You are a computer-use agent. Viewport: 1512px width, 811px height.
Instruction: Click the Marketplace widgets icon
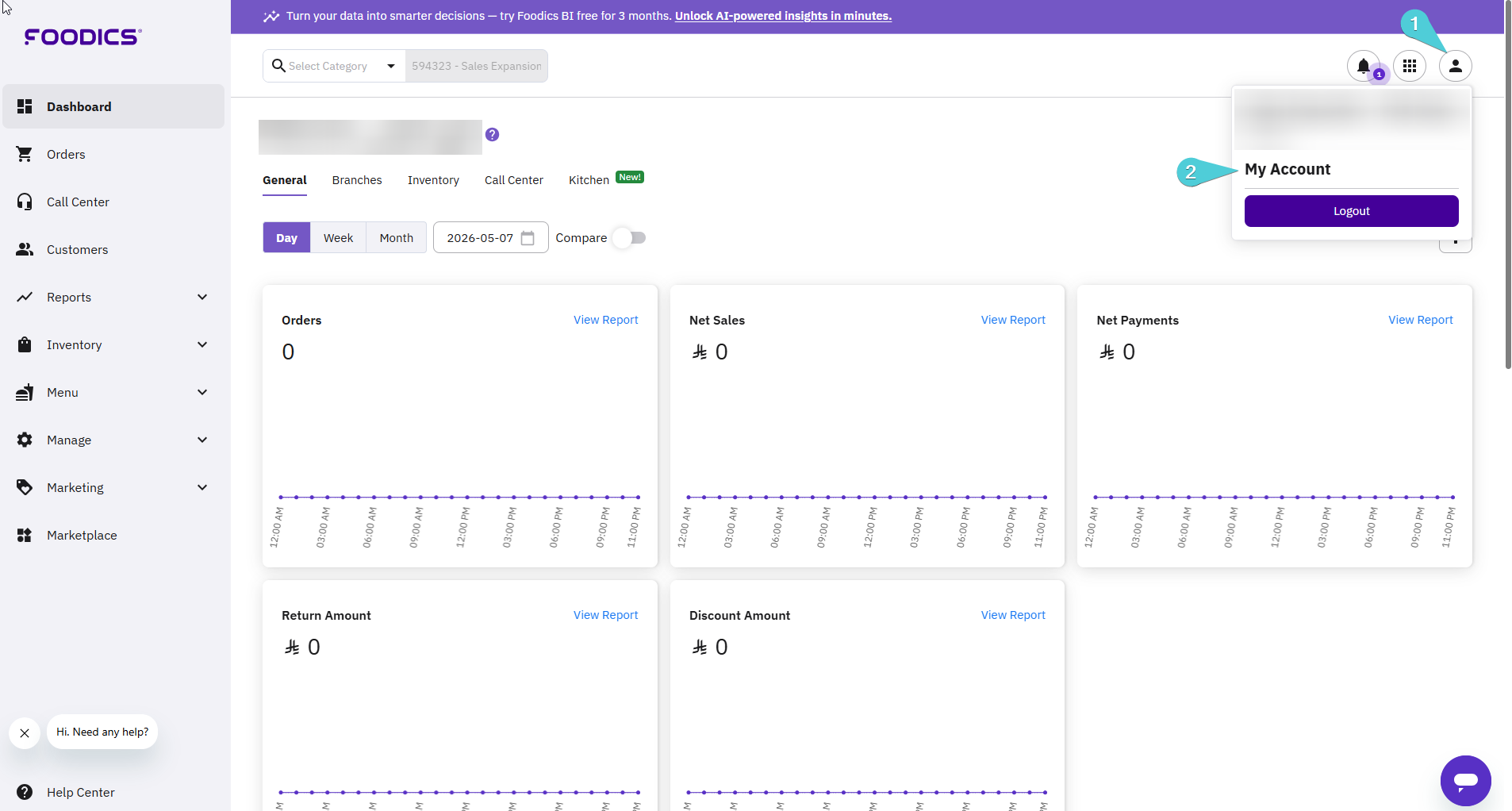pos(25,535)
